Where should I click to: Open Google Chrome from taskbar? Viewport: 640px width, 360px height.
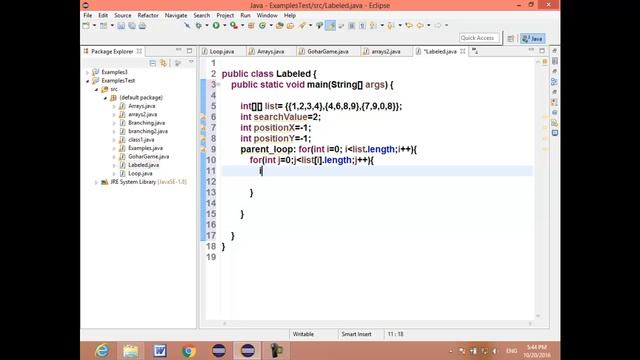click(189, 351)
